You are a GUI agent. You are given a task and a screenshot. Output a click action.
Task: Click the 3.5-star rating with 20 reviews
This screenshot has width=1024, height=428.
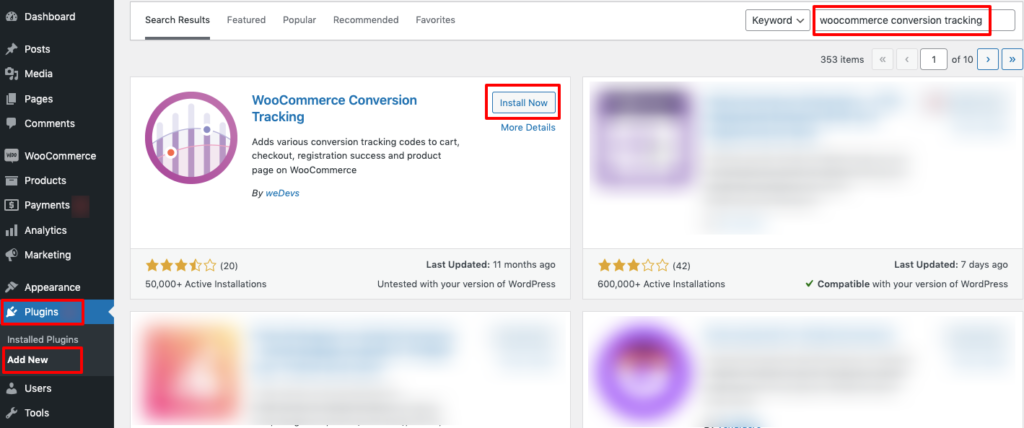191,265
